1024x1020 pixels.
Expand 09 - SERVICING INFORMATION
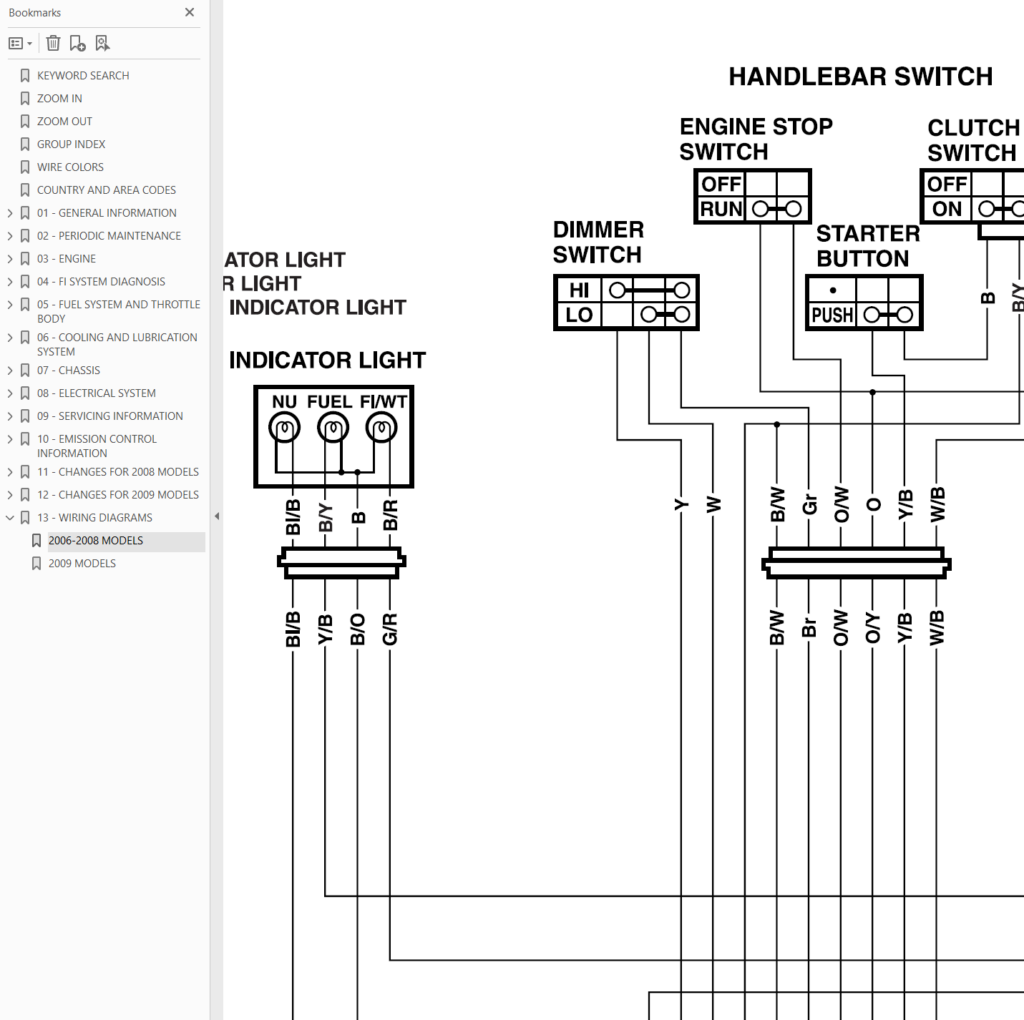10,416
